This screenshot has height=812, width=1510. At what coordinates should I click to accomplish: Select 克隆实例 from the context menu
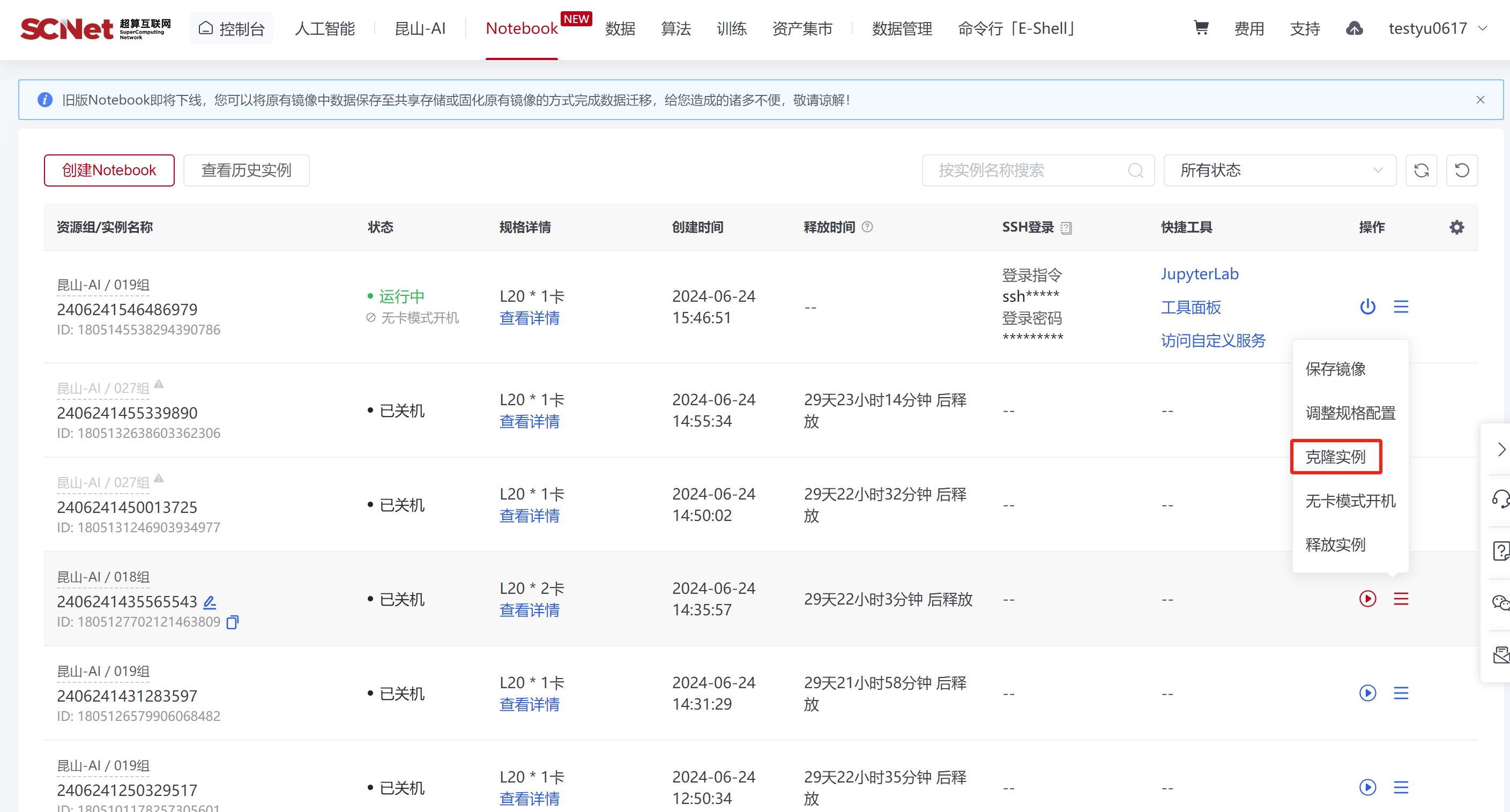pos(1335,457)
